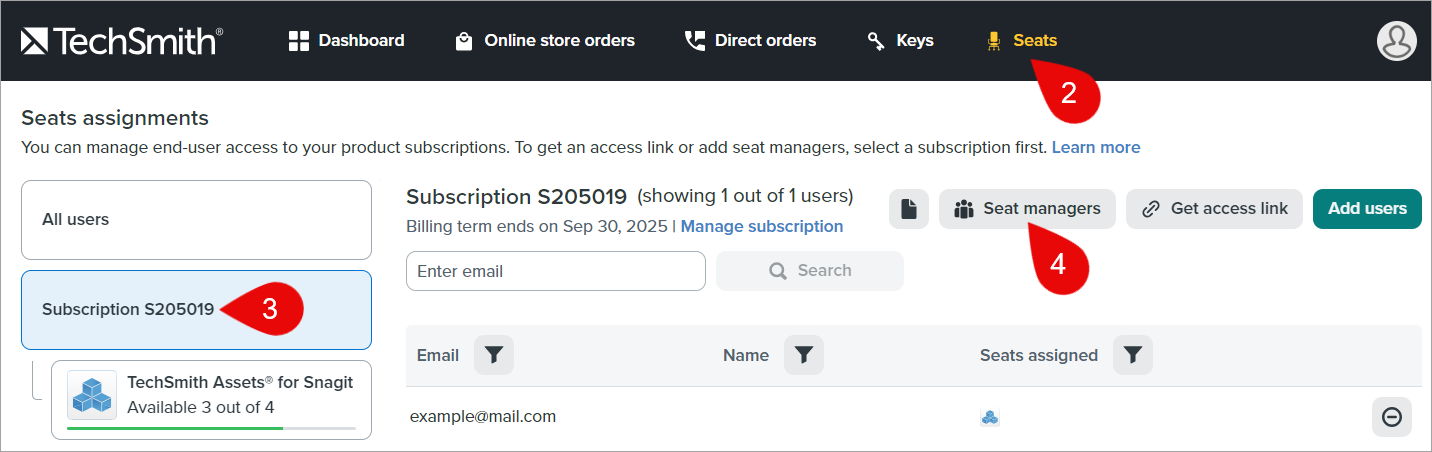Open the Seat managers button
The width and height of the screenshot is (1432, 452).
pyautogui.click(x=1027, y=209)
